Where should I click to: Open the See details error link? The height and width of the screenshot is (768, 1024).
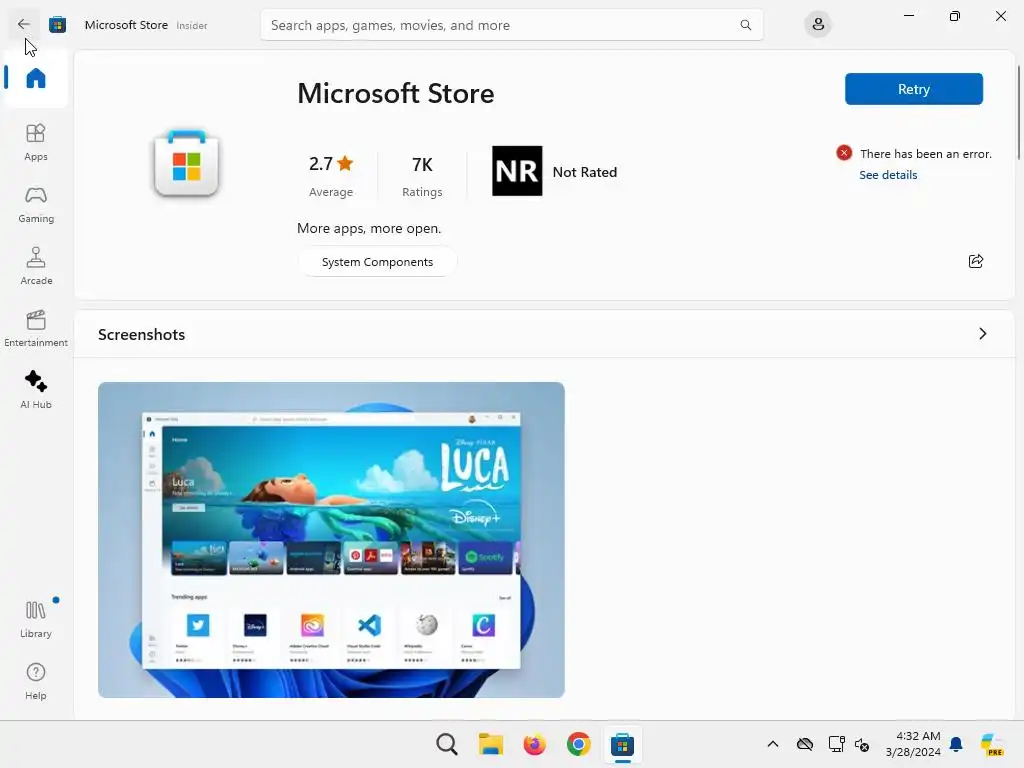click(888, 175)
